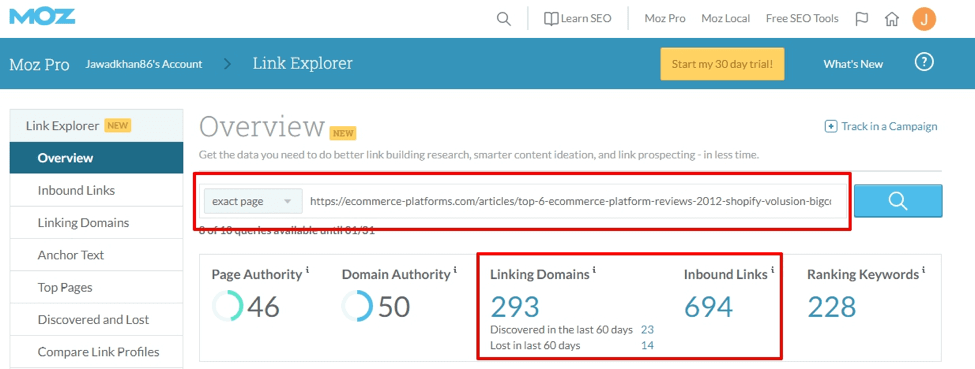Click the 14 lost domains count
Viewport: 975px width, 369px height.
pyautogui.click(x=647, y=345)
